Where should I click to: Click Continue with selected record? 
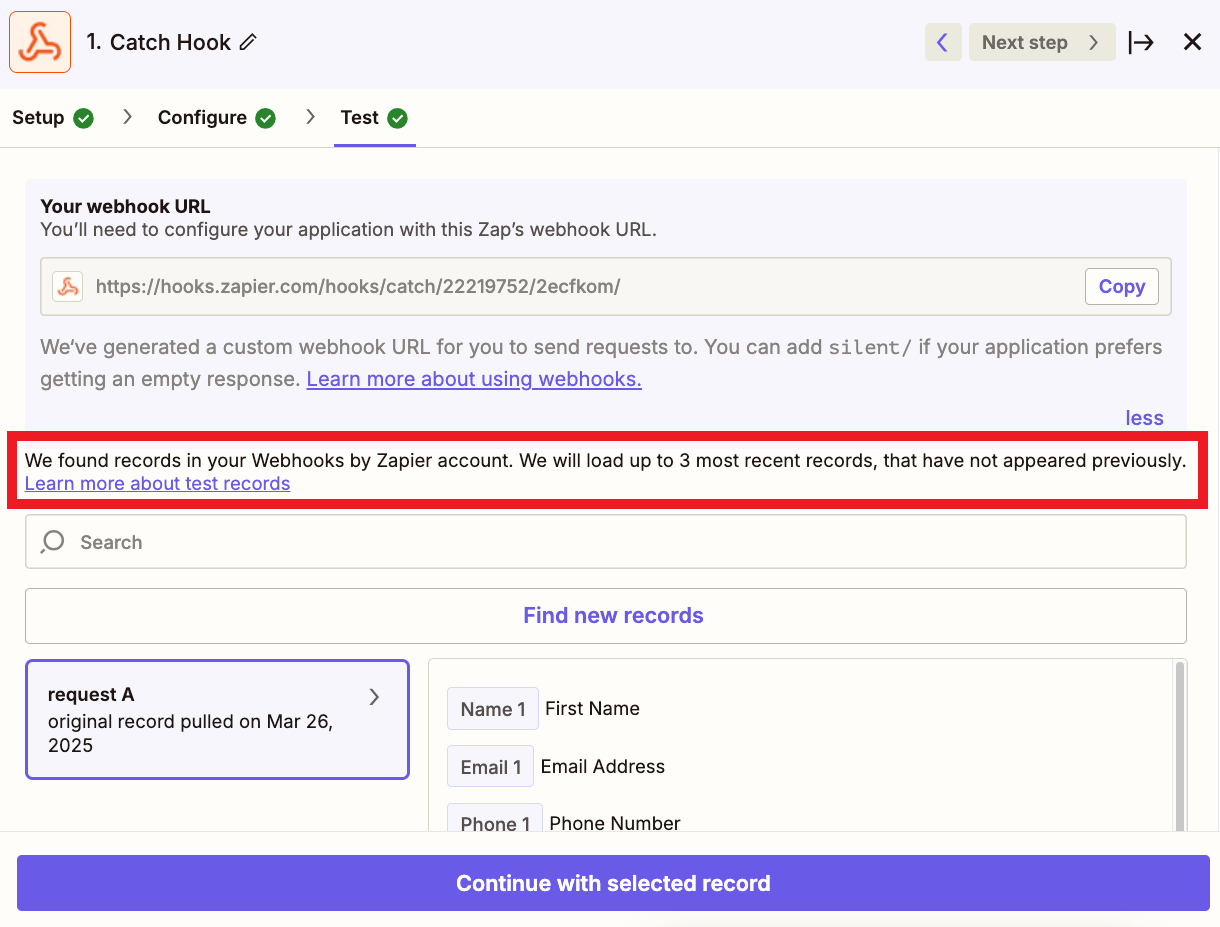613,883
